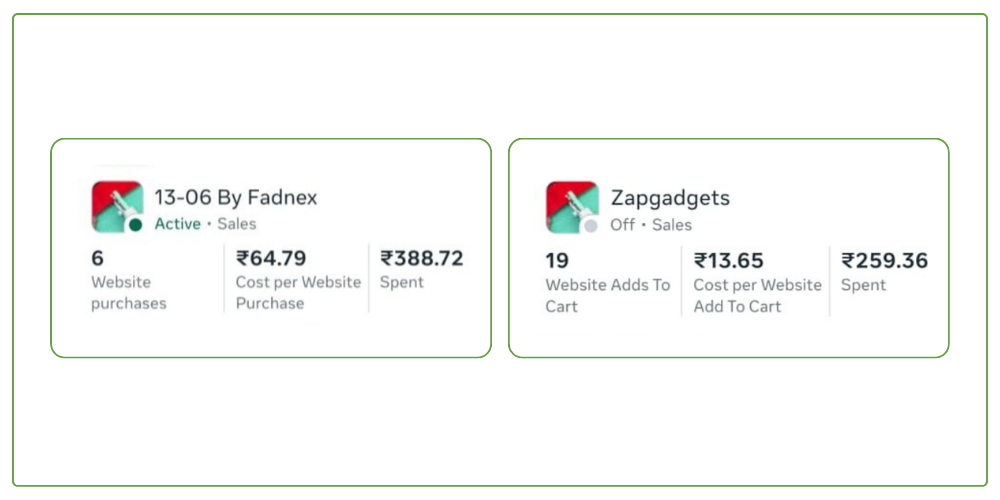
Task: Select the ₹388.72 spent amount
Action: [x=421, y=259]
